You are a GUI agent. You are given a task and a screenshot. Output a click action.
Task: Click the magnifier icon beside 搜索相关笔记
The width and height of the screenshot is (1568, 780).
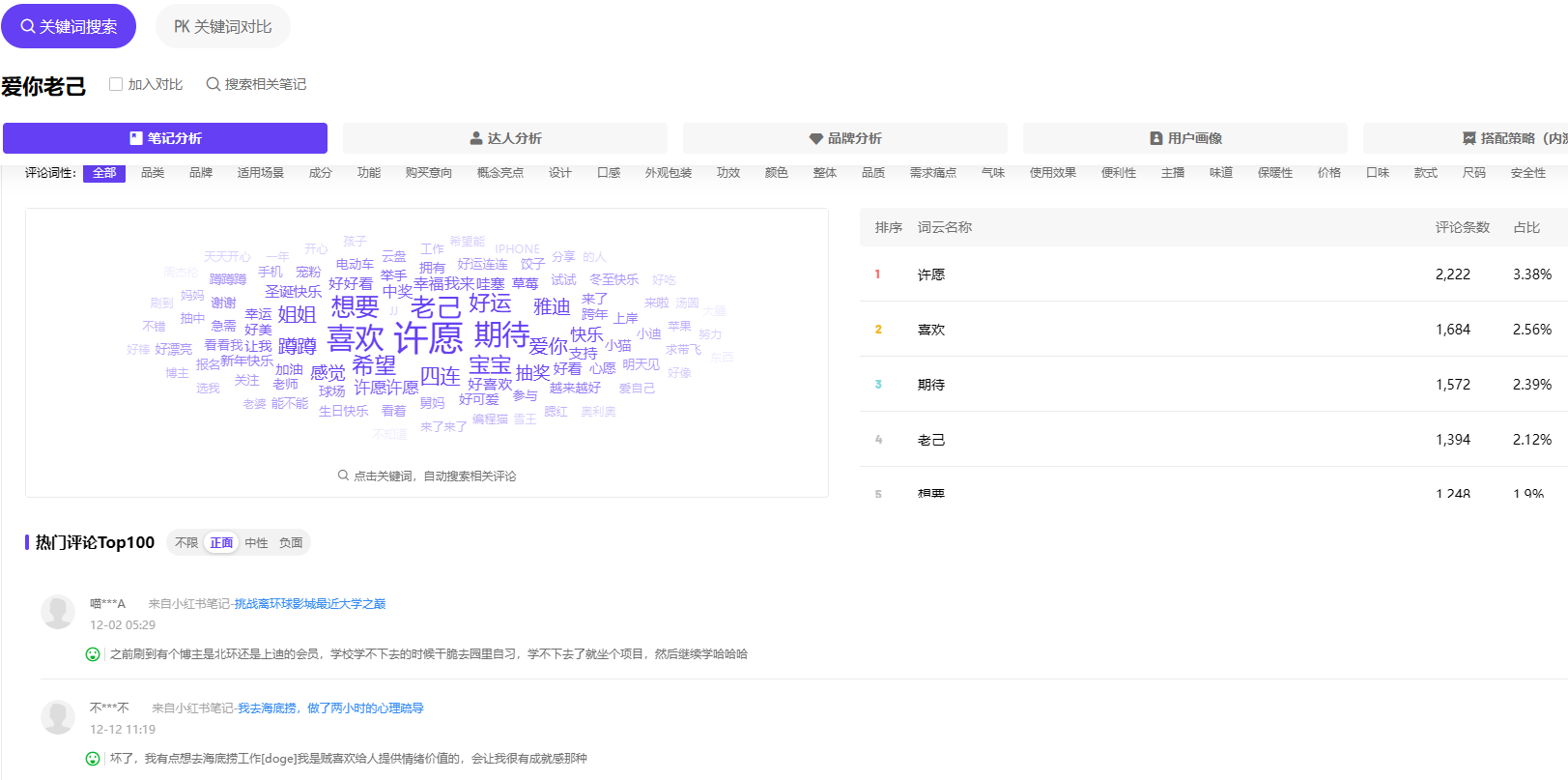point(214,84)
